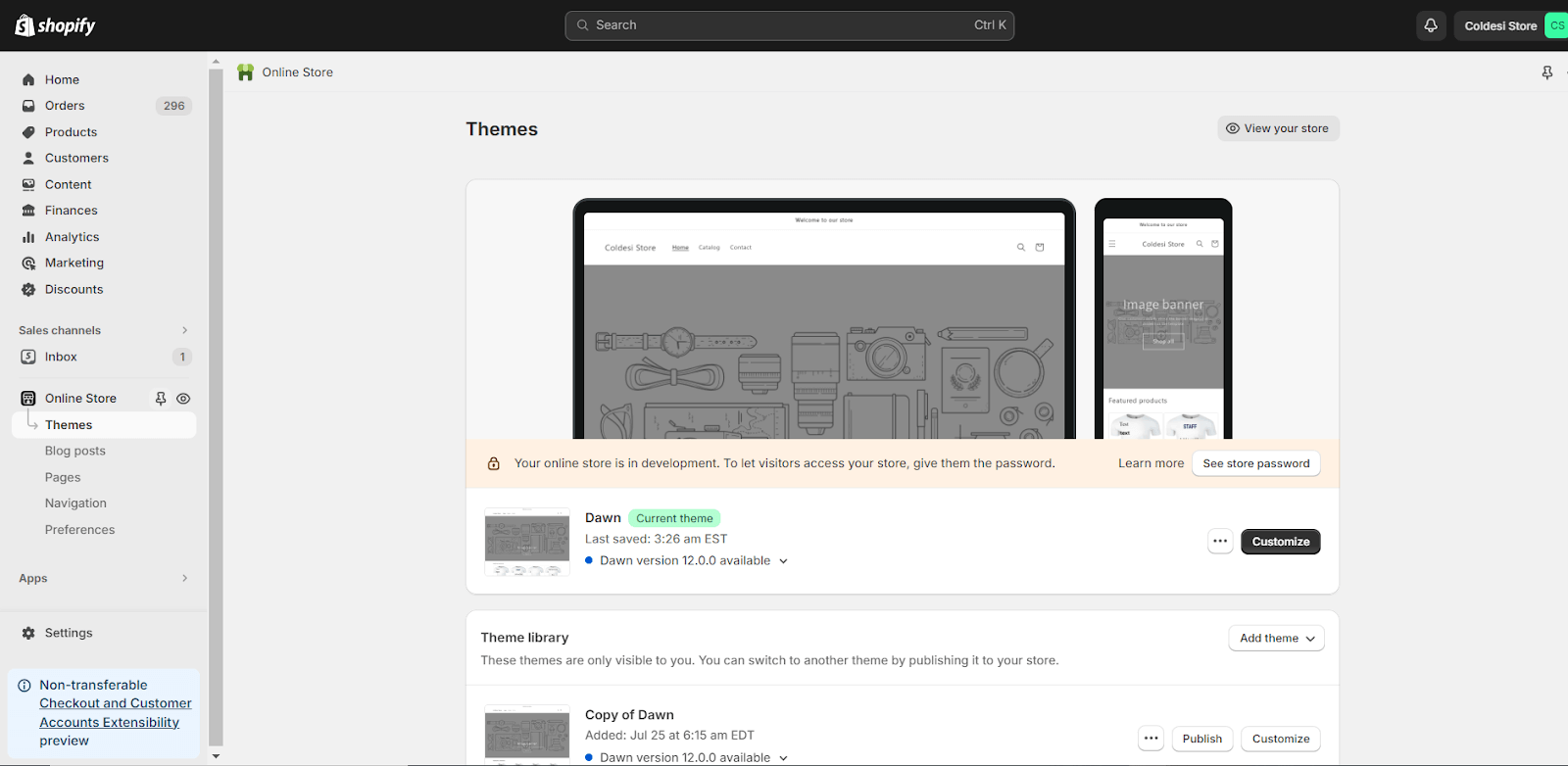1568x766 pixels.
Task: Open the three-dot menu for Copy of Dawn
Action: tap(1151, 739)
